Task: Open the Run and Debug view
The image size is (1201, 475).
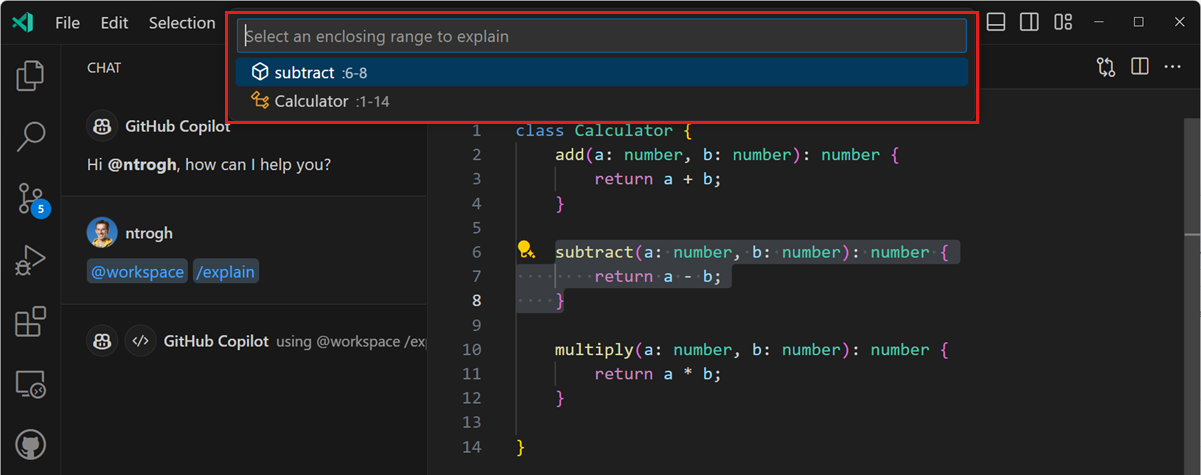Action: [x=31, y=260]
